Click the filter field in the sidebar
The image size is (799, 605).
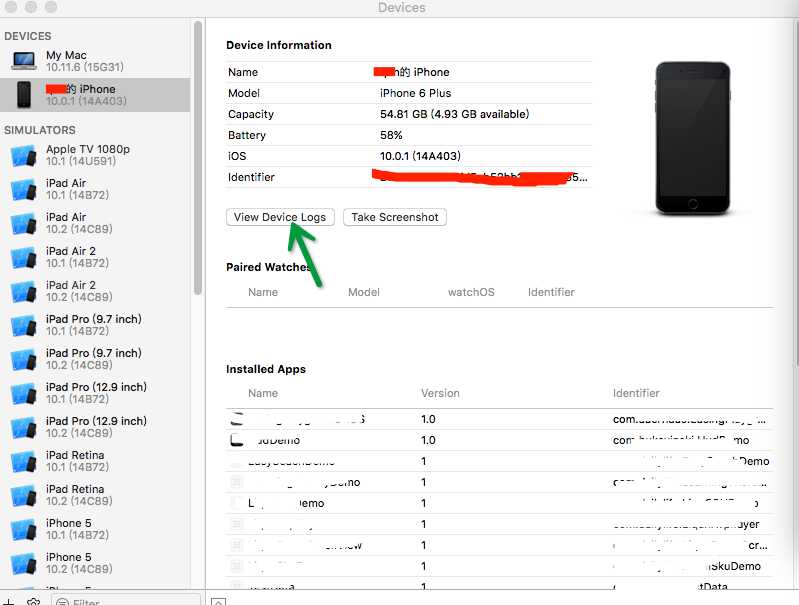tap(126, 601)
